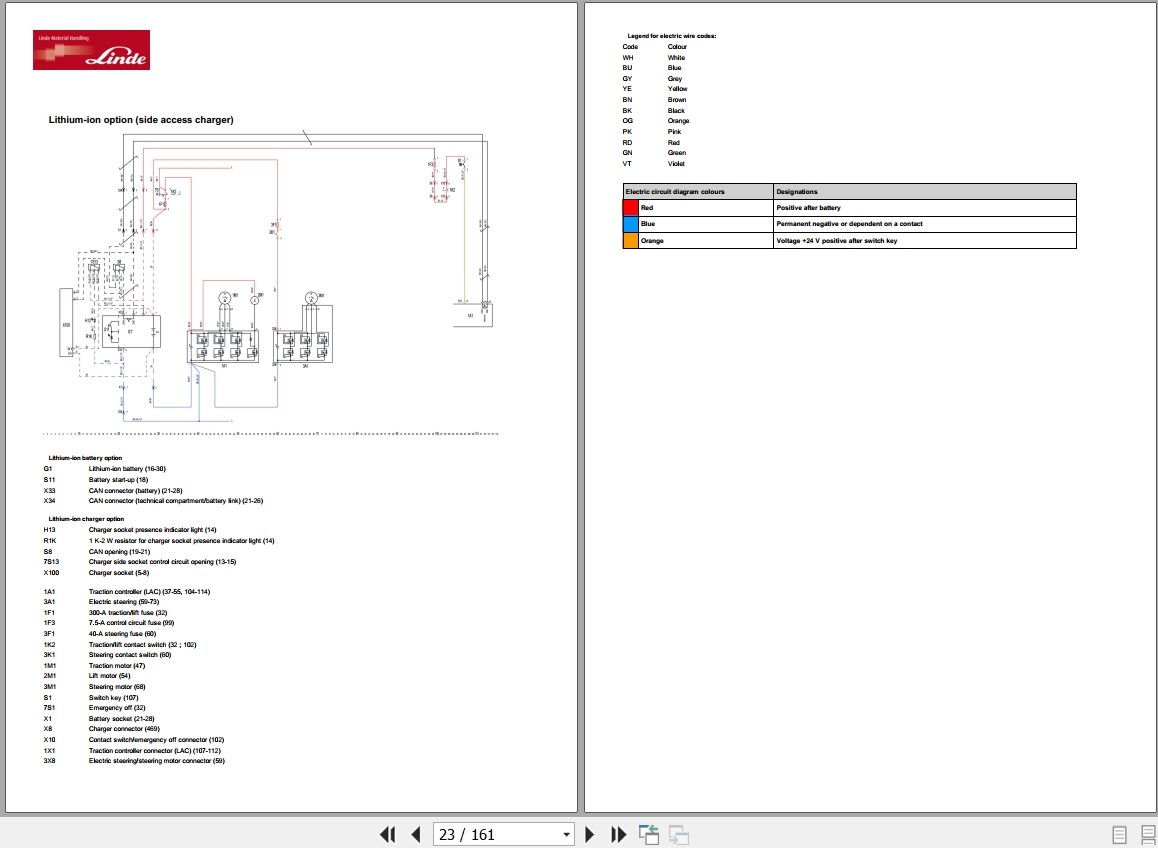The height and width of the screenshot is (848, 1158).
Task: Go to the next page
Action: pos(589,835)
